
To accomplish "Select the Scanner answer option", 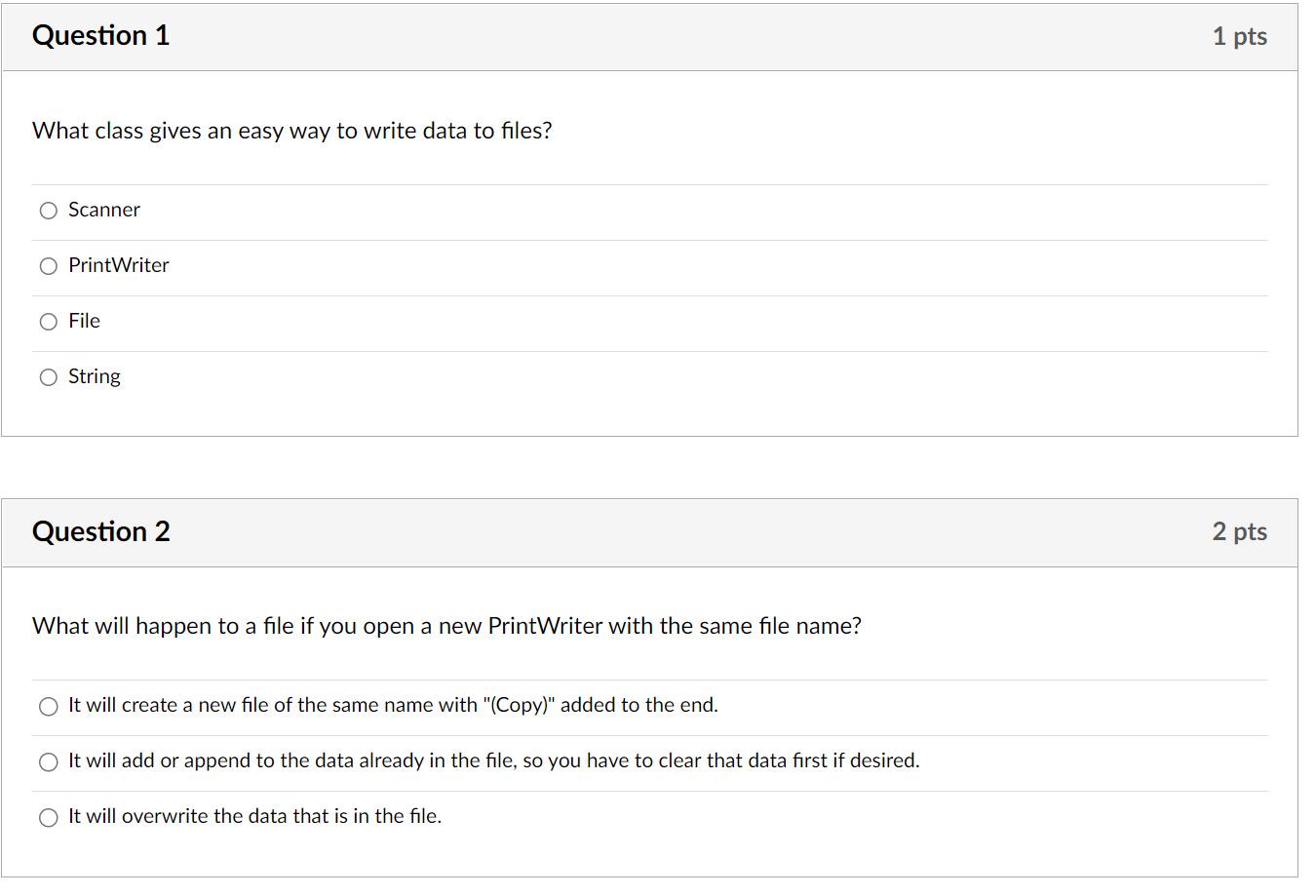I will pos(49,210).
